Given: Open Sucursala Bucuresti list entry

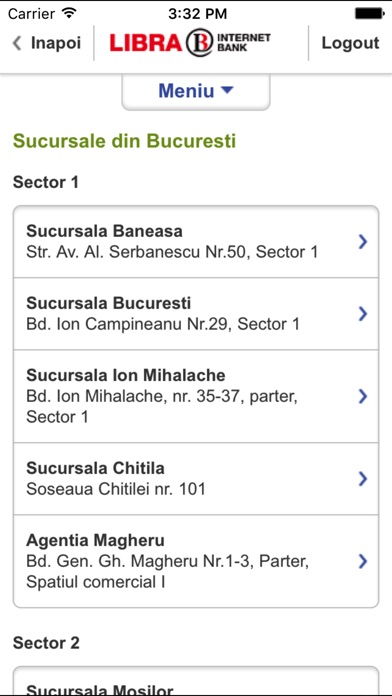Looking at the screenshot, I should (x=196, y=314).
